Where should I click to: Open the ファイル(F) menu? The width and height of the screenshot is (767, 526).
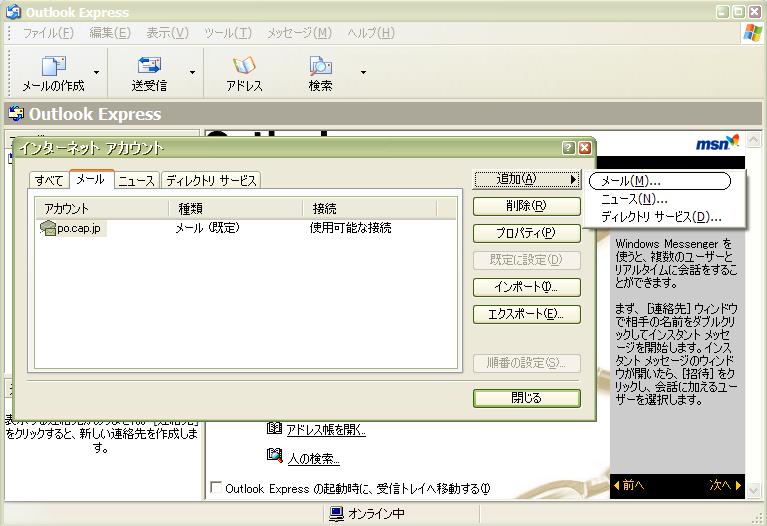pyautogui.click(x=48, y=33)
